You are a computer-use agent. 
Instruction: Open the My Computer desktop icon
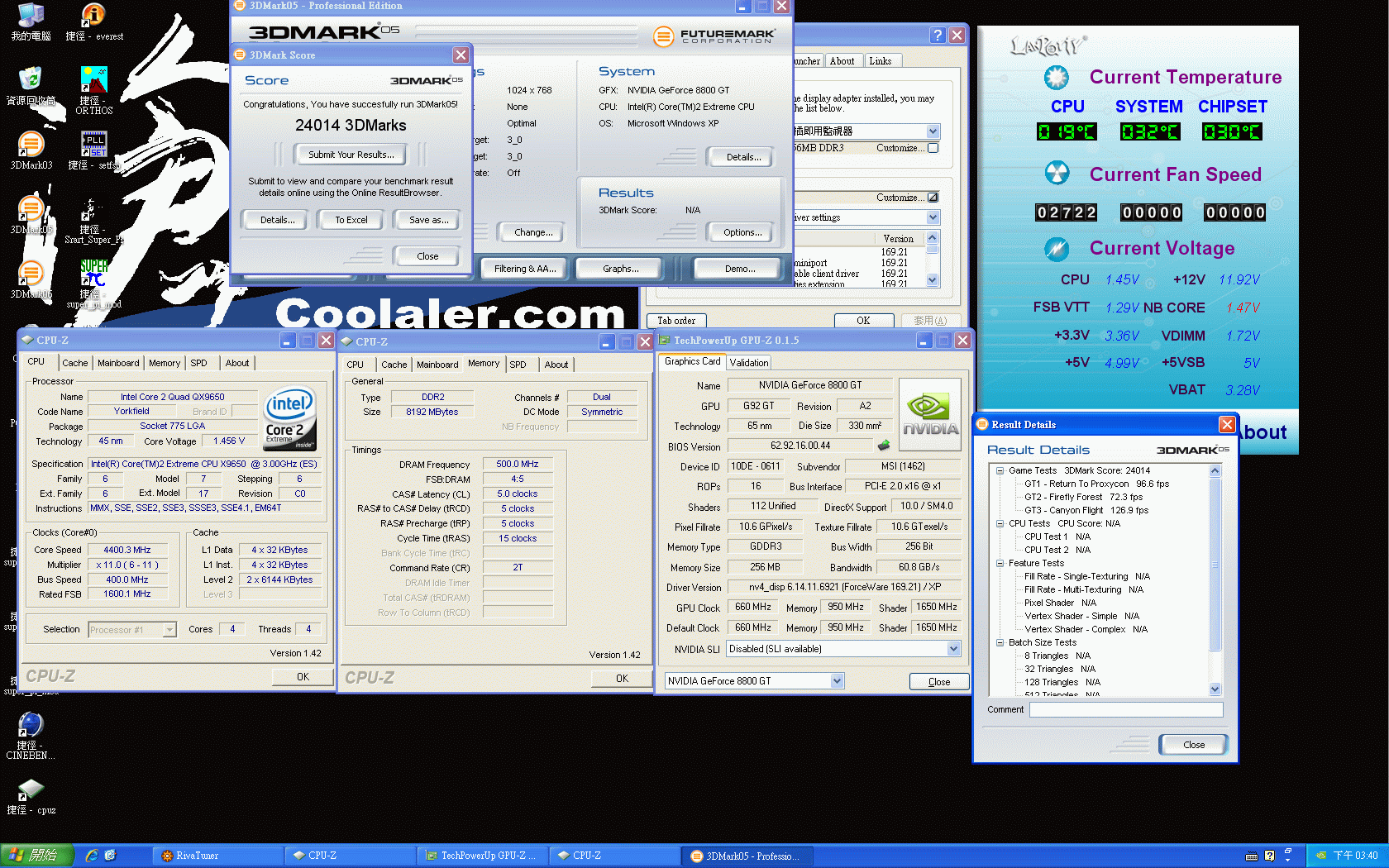coord(31,21)
